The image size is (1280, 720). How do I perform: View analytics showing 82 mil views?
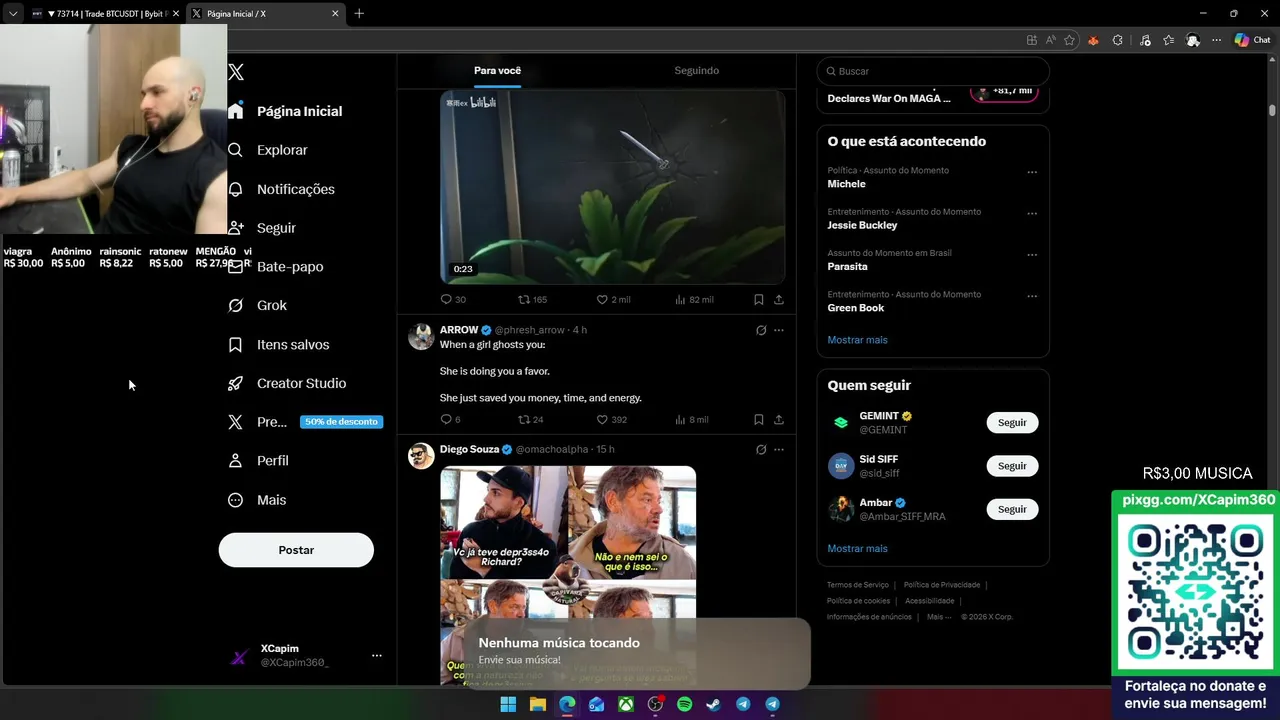(x=694, y=300)
